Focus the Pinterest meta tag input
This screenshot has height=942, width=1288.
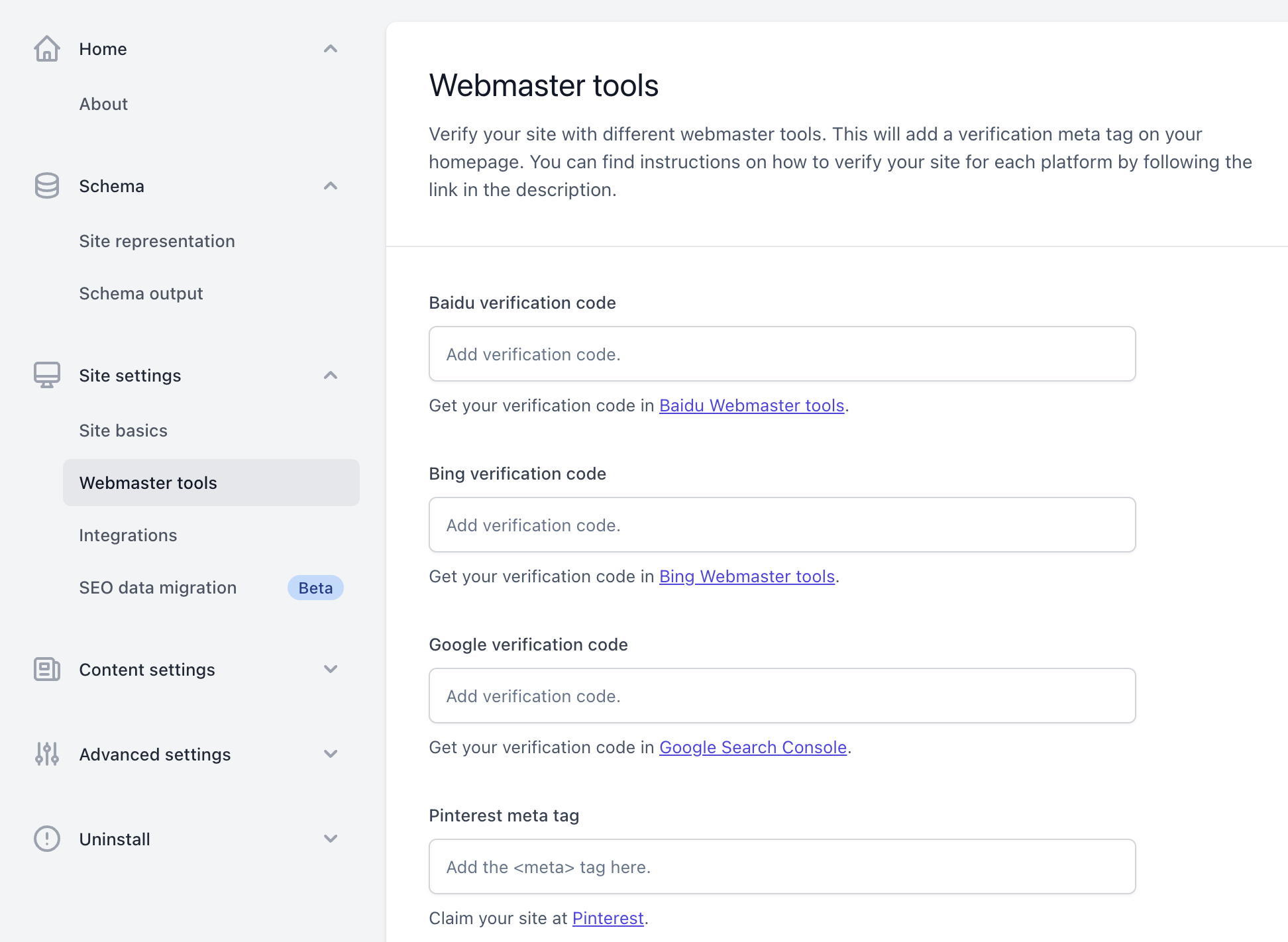click(x=782, y=866)
